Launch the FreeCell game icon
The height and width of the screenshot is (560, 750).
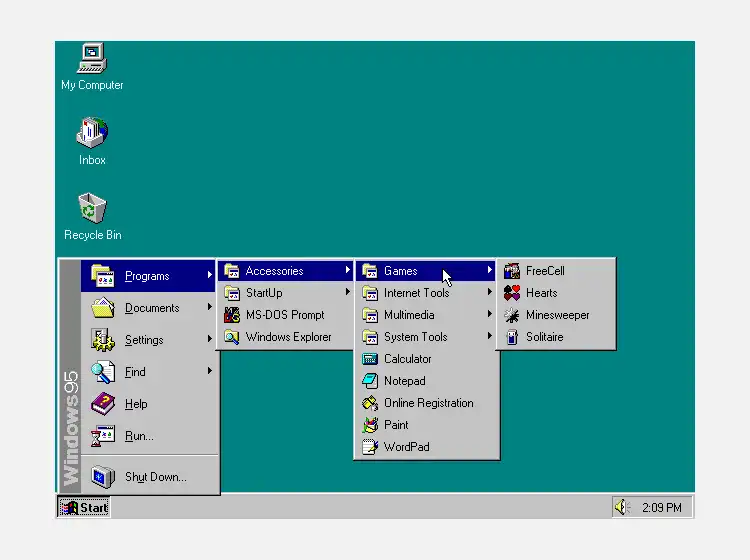[512, 271]
